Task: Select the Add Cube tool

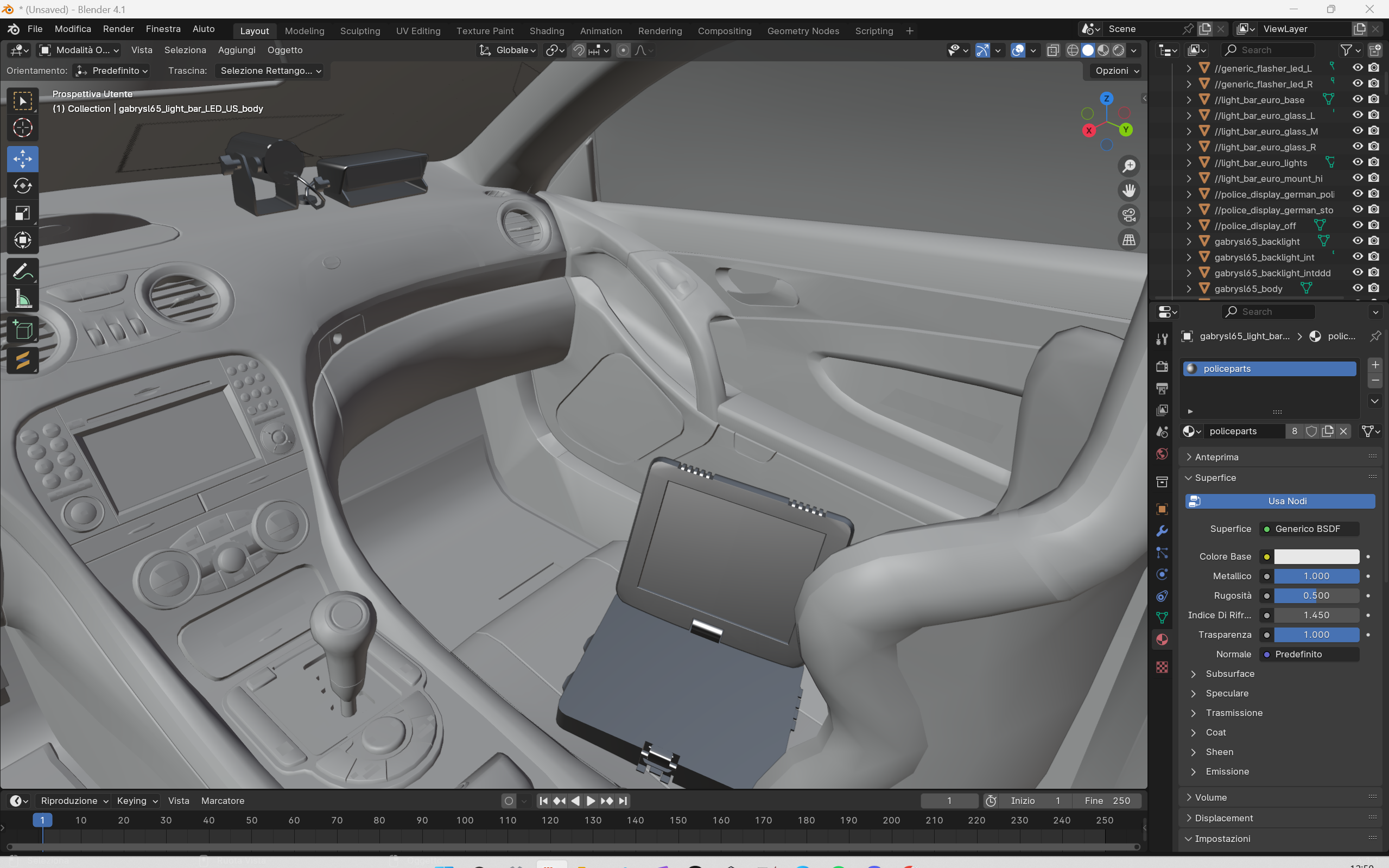Action: point(22,330)
